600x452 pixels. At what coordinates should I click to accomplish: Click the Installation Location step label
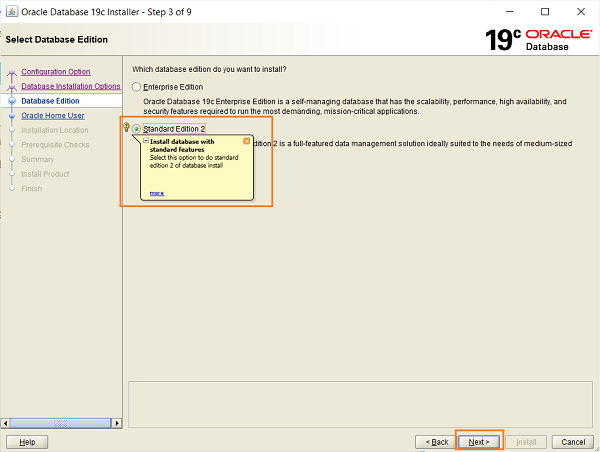pos(55,130)
